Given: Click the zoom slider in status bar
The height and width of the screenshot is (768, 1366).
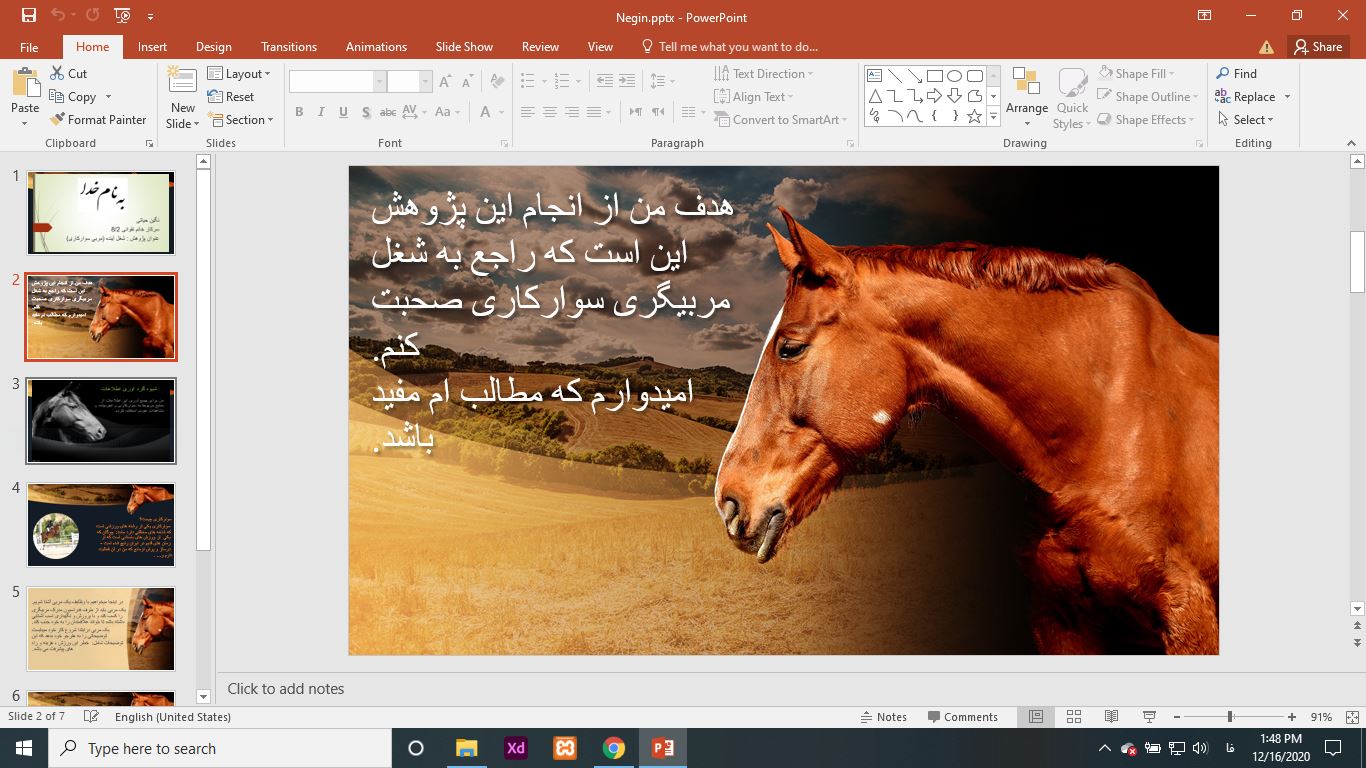Looking at the screenshot, I should click(1230, 717).
